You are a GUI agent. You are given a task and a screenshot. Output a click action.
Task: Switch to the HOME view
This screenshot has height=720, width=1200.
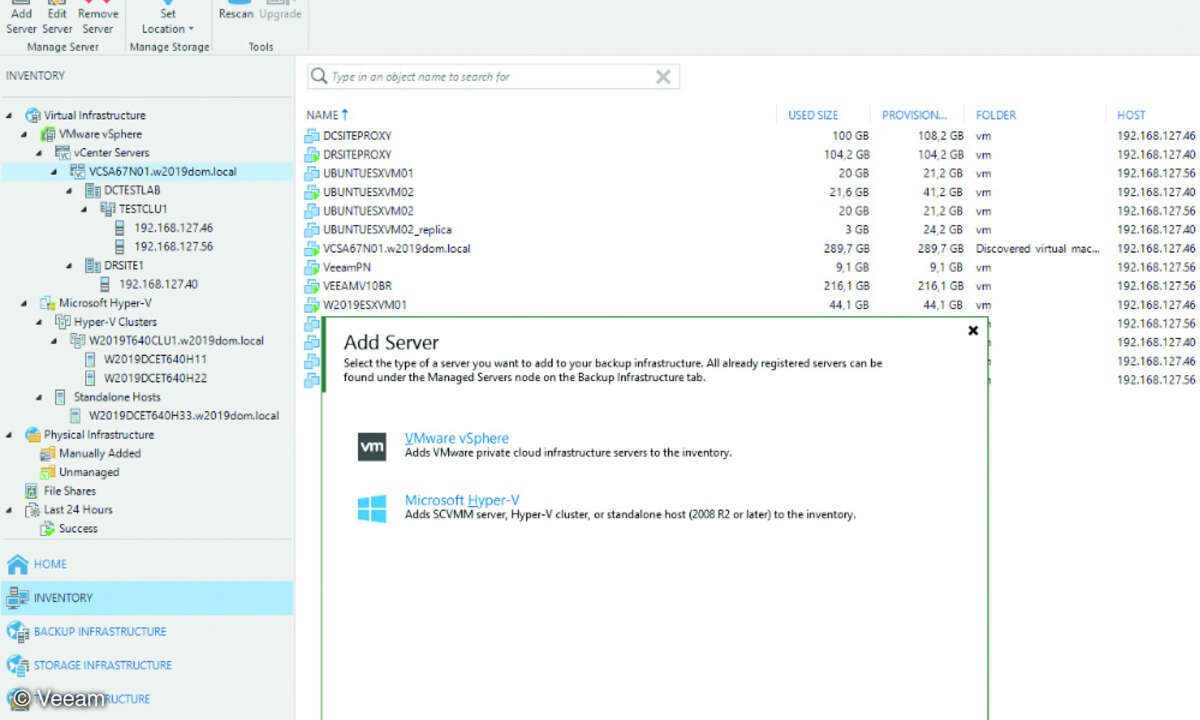pos(147,564)
